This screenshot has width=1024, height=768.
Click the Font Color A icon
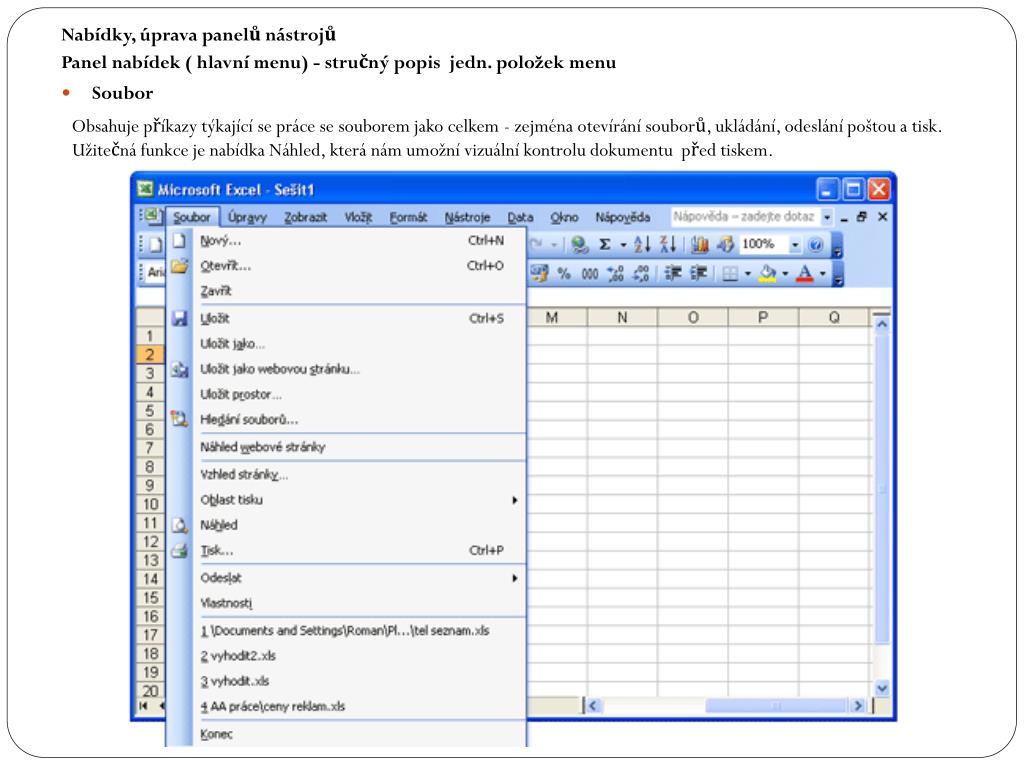[x=805, y=273]
